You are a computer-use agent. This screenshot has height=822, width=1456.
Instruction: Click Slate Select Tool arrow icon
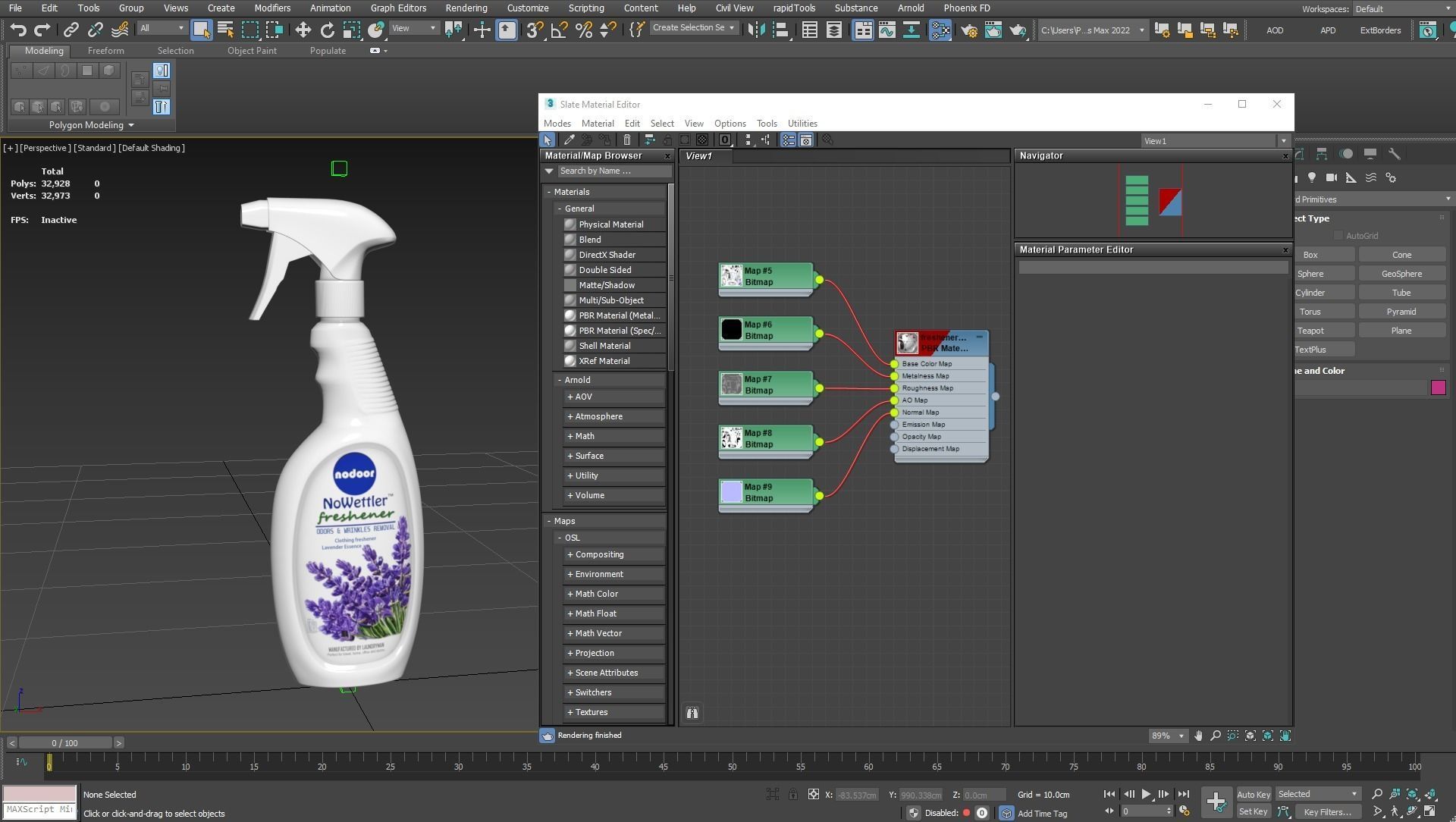coord(548,140)
